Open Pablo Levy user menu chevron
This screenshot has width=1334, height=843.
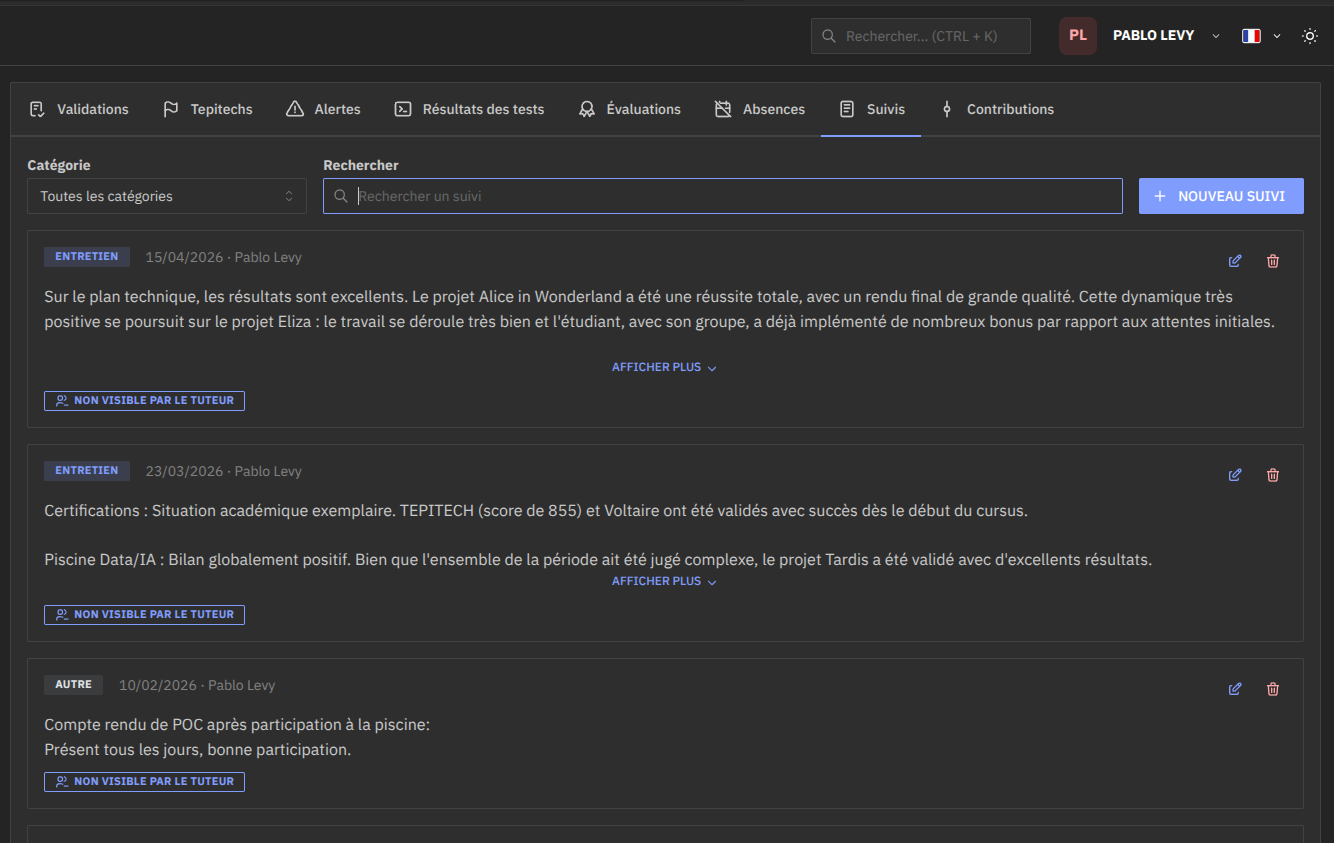1216,36
